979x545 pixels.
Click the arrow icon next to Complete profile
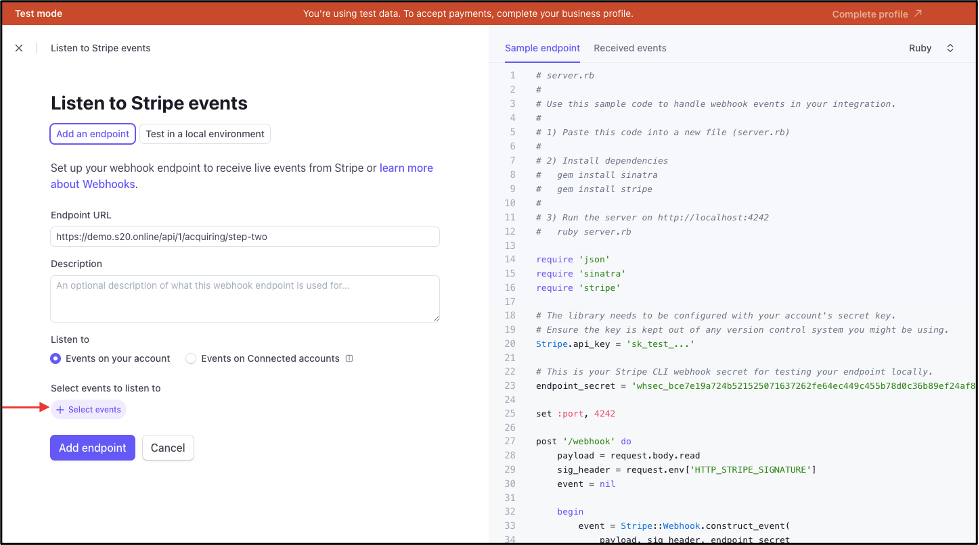(918, 13)
